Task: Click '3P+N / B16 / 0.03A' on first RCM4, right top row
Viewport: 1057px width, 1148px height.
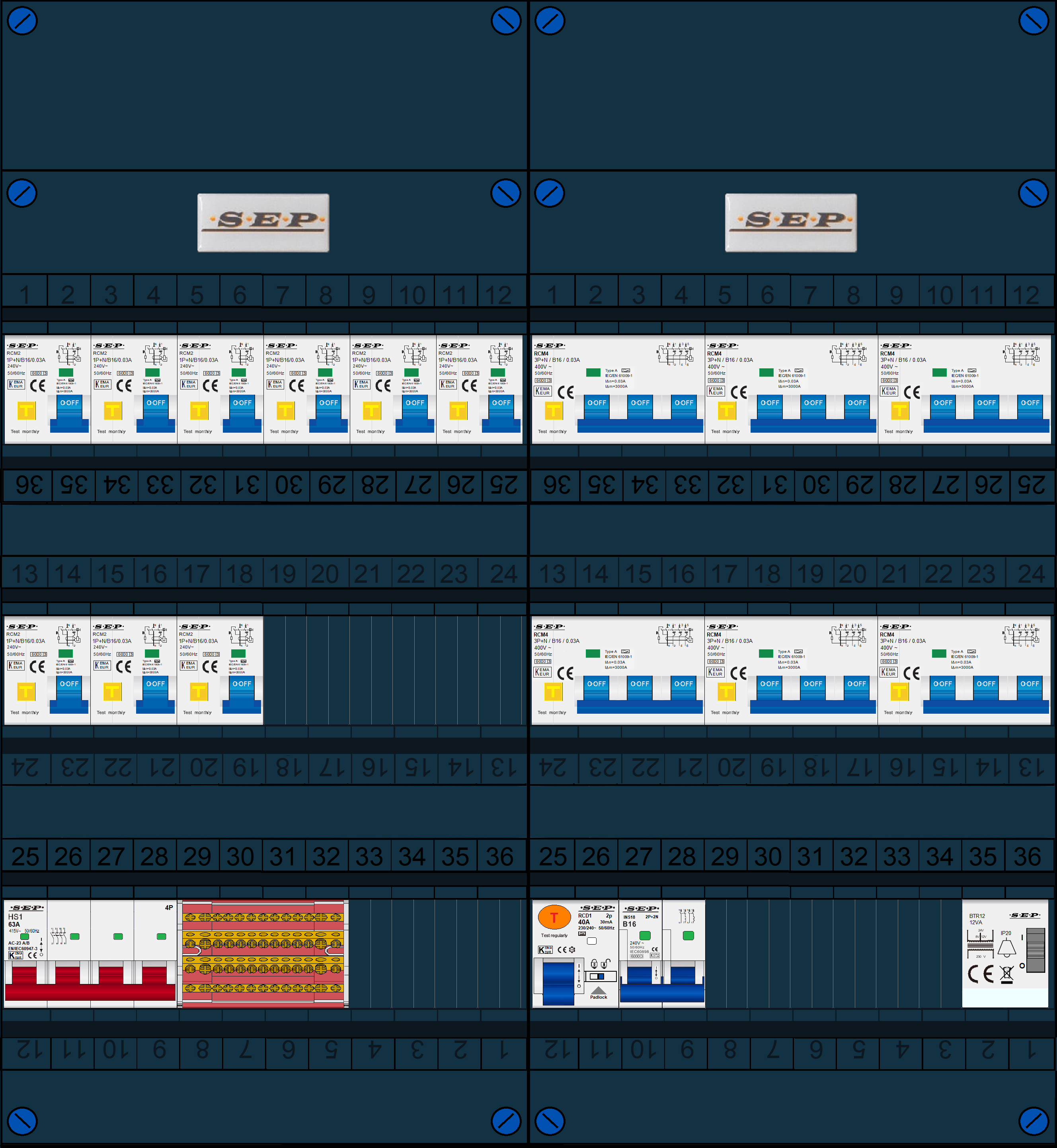Action: point(557,360)
